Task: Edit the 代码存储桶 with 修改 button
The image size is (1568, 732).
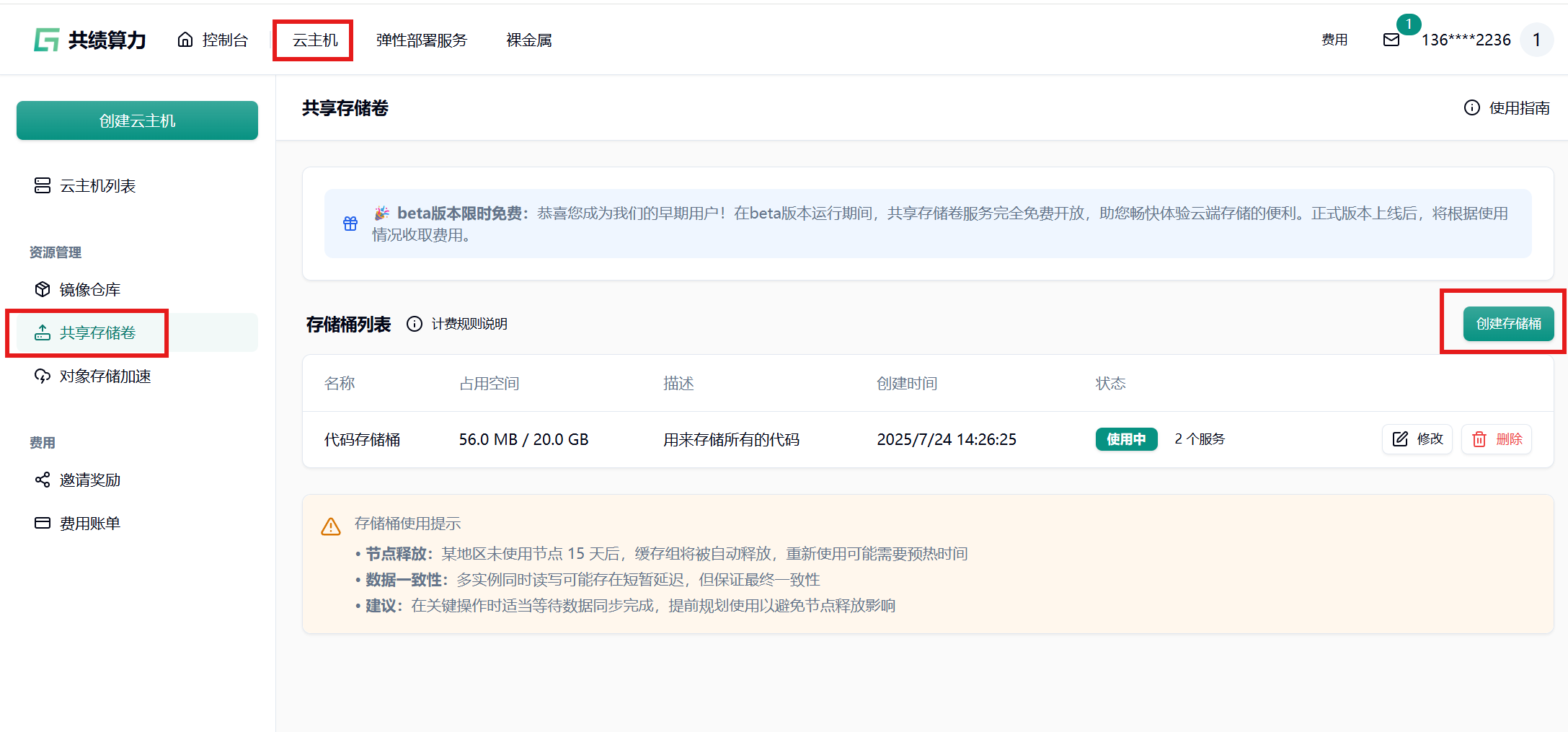Action: 1417,439
